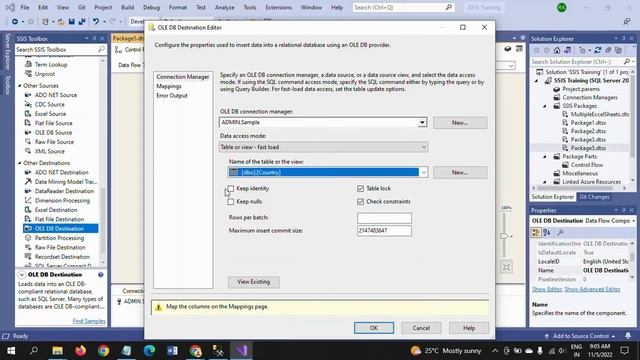
Task: Click the volume speaker icon in the system tray
Action: [562, 351]
